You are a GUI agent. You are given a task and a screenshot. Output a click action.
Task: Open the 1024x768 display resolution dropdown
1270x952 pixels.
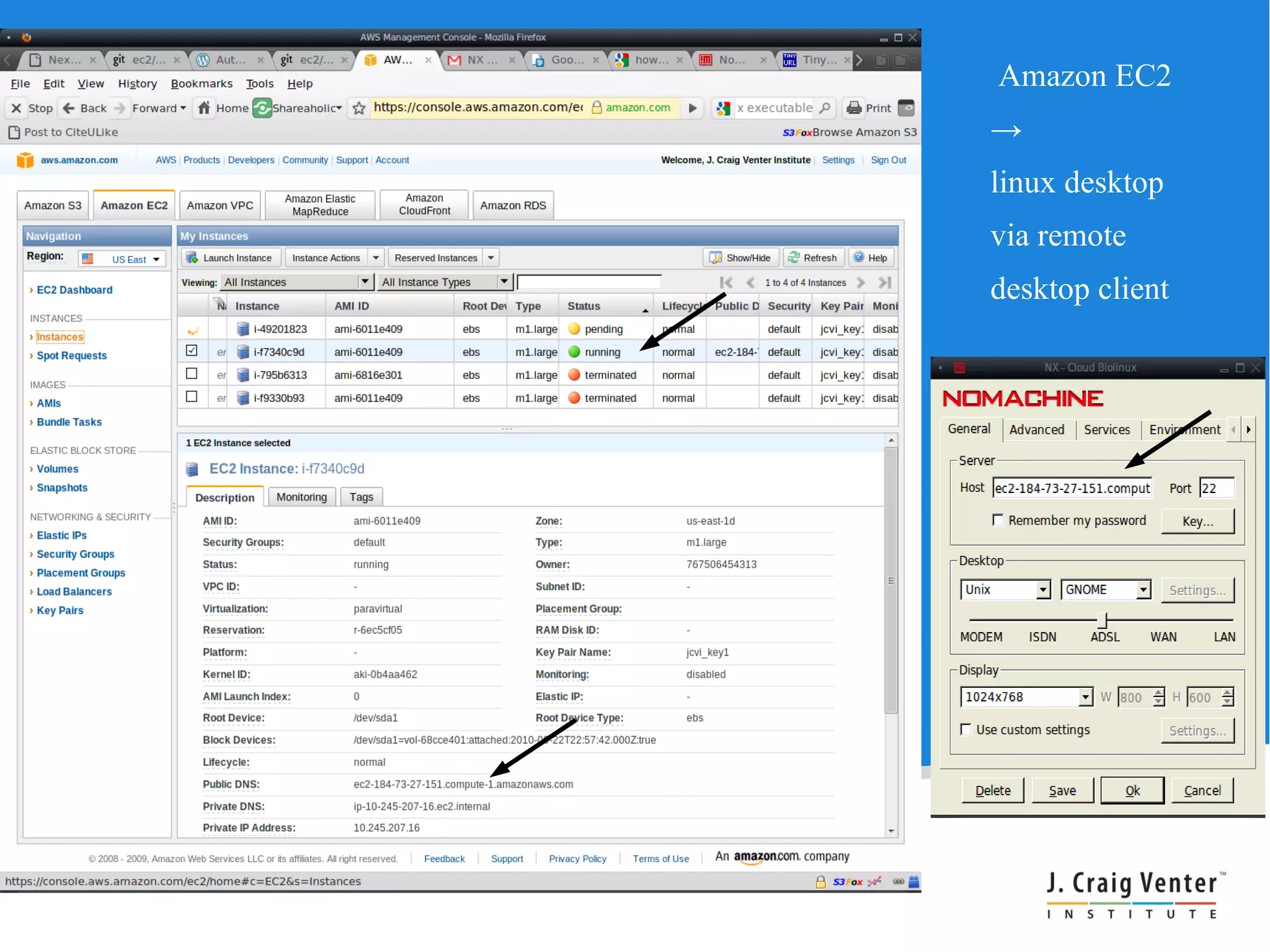tap(1026, 697)
